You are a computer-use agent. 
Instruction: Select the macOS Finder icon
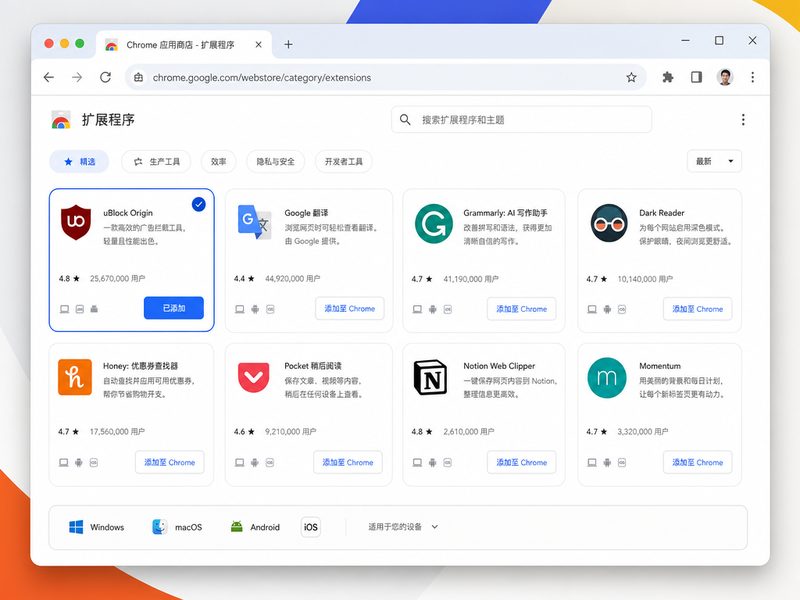[159, 527]
